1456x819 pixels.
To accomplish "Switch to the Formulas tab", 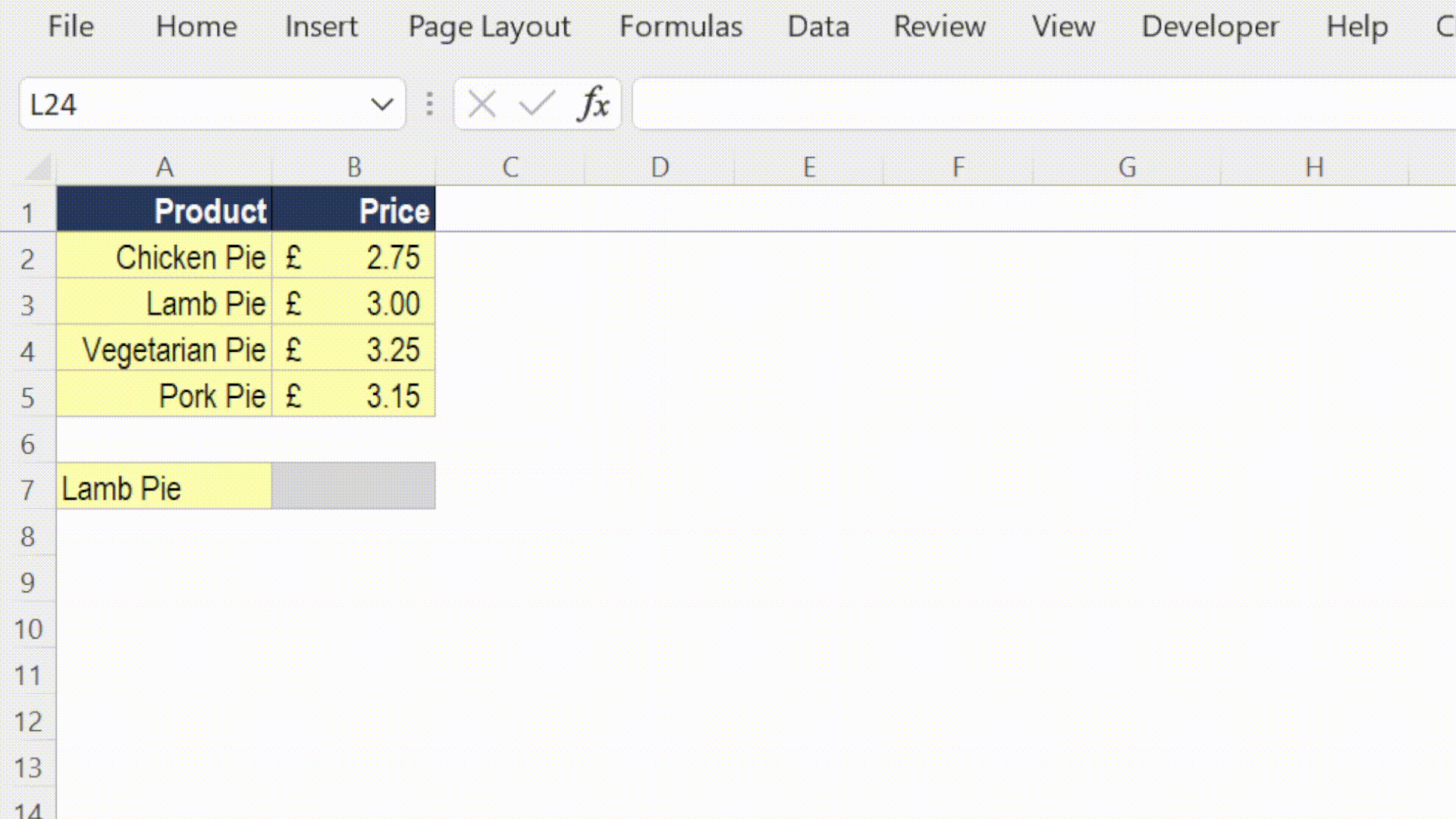I will [680, 27].
